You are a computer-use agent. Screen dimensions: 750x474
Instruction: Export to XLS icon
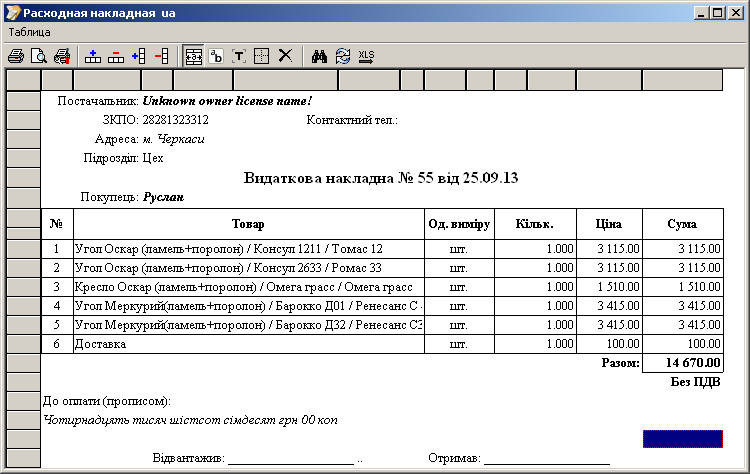pos(366,56)
